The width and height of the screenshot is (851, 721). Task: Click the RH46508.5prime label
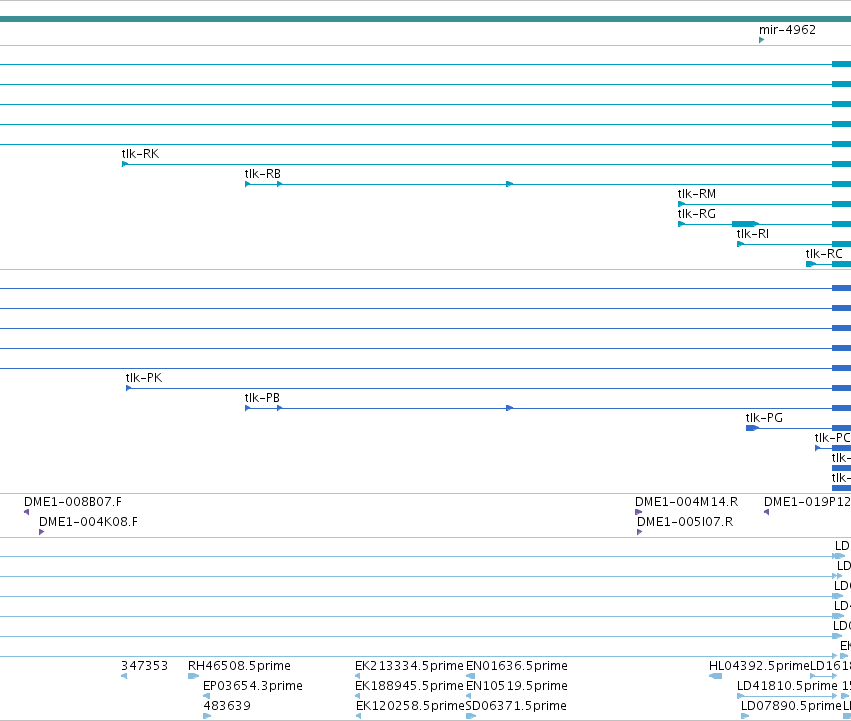[x=239, y=666]
